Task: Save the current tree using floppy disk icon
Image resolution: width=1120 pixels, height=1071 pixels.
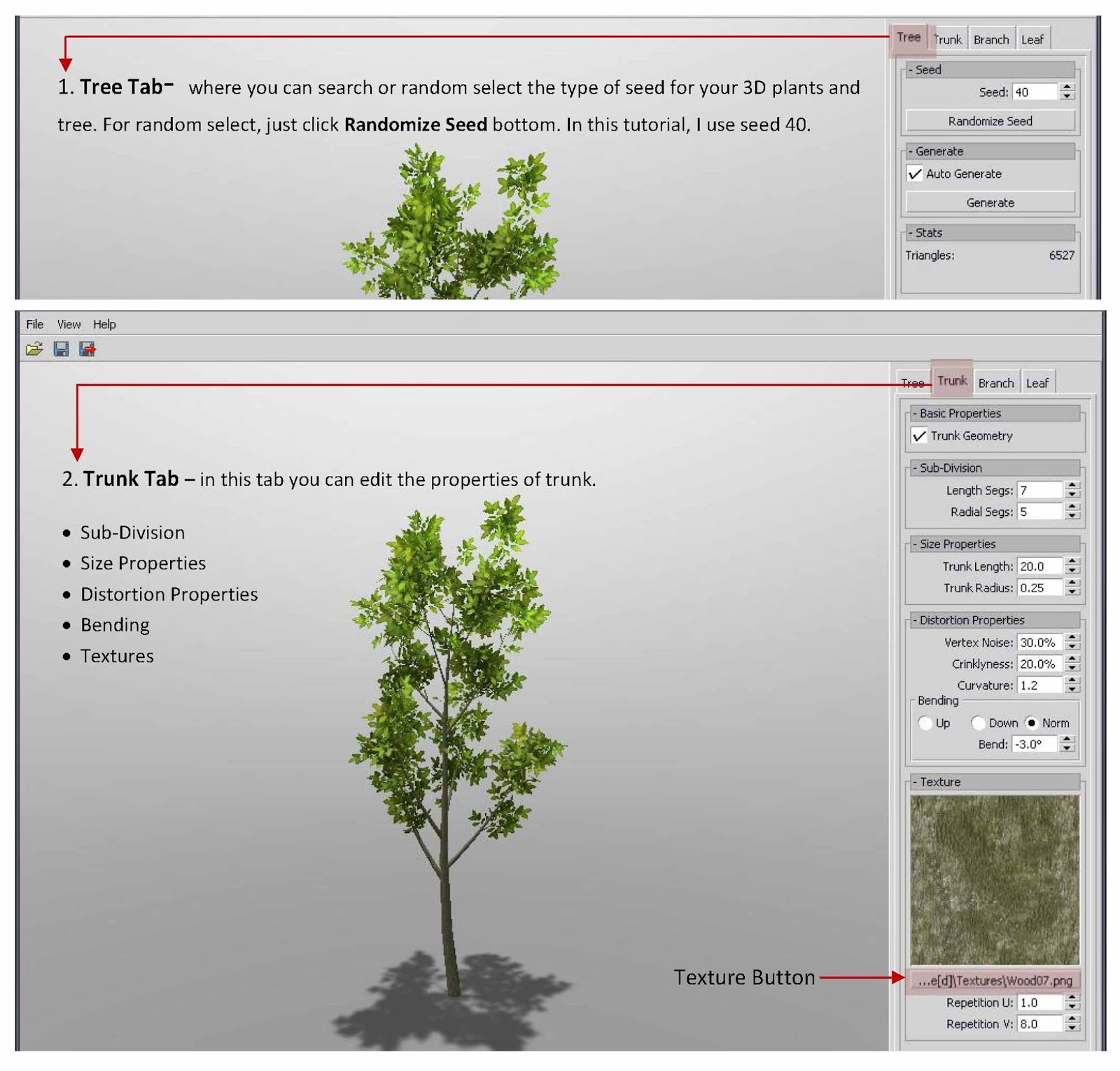Action: [x=62, y=349]
